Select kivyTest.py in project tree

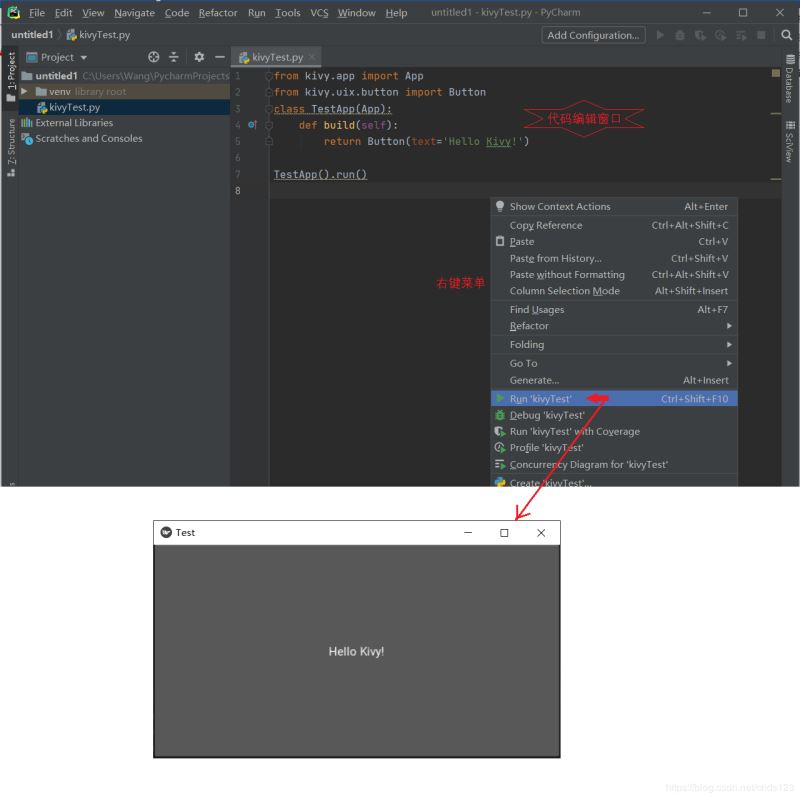pos(124,107)
